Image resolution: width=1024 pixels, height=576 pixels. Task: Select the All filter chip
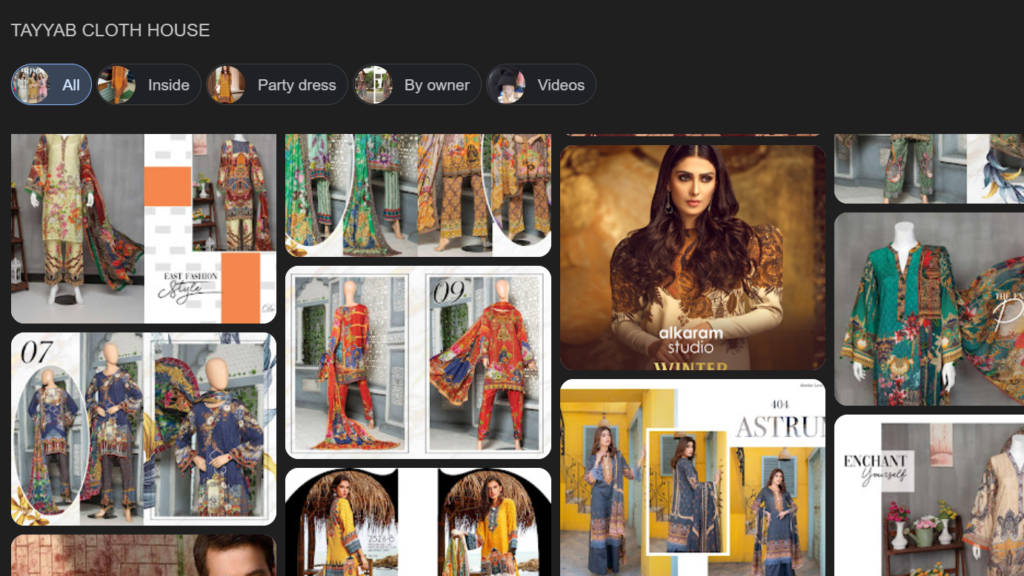(x=52, y=85)
